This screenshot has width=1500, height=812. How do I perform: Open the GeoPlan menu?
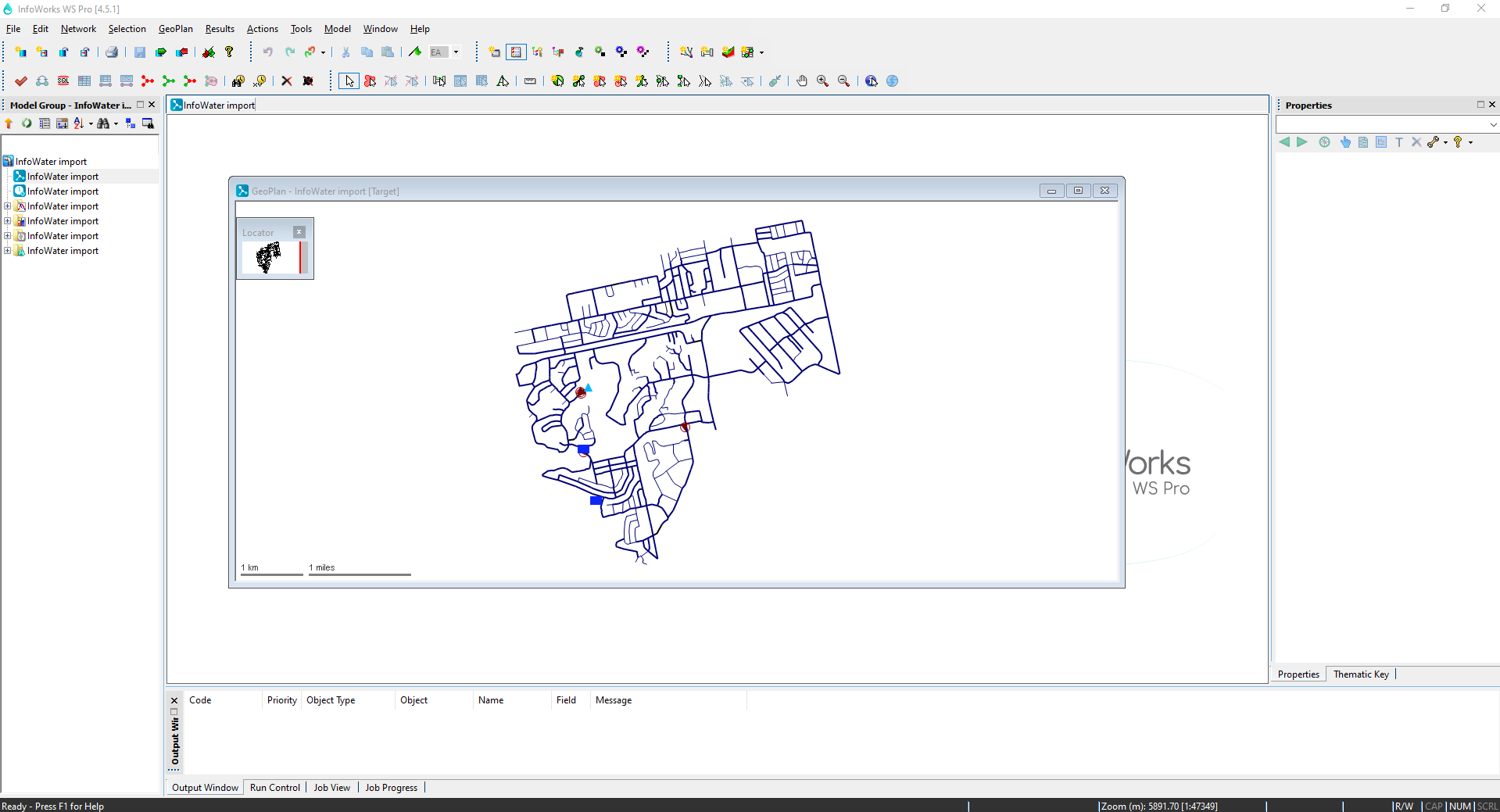click(175, 29)
